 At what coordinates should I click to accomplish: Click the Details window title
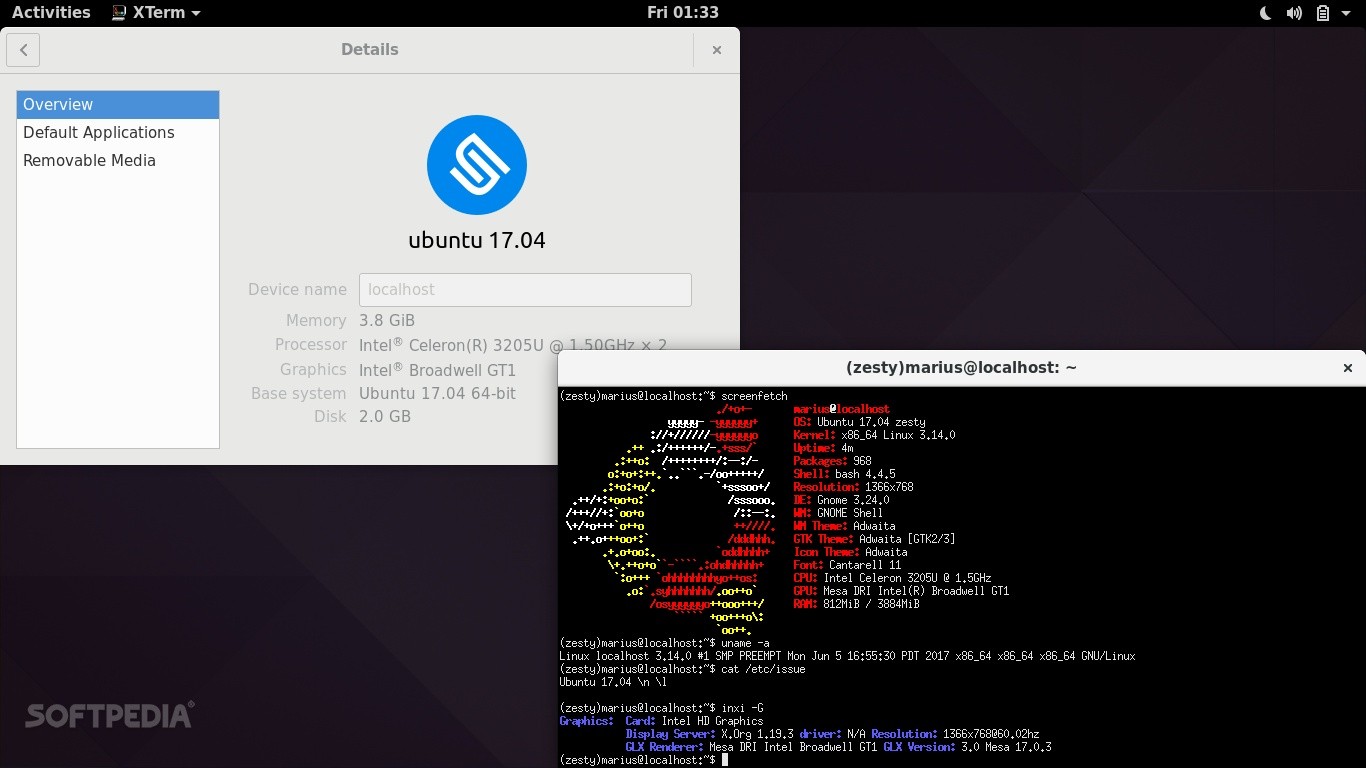tap(369, 49)
